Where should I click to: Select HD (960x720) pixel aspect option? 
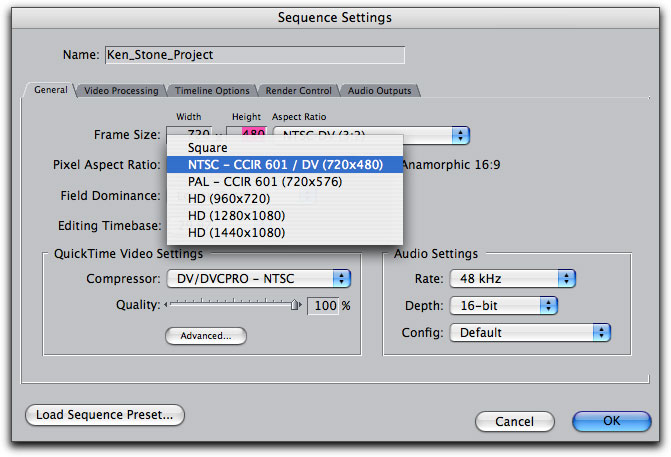point(228,198)
